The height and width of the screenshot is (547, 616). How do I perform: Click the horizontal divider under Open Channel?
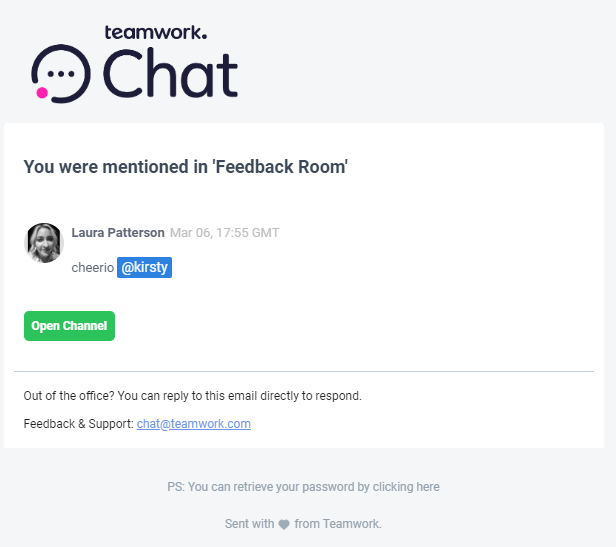(304, 371)
